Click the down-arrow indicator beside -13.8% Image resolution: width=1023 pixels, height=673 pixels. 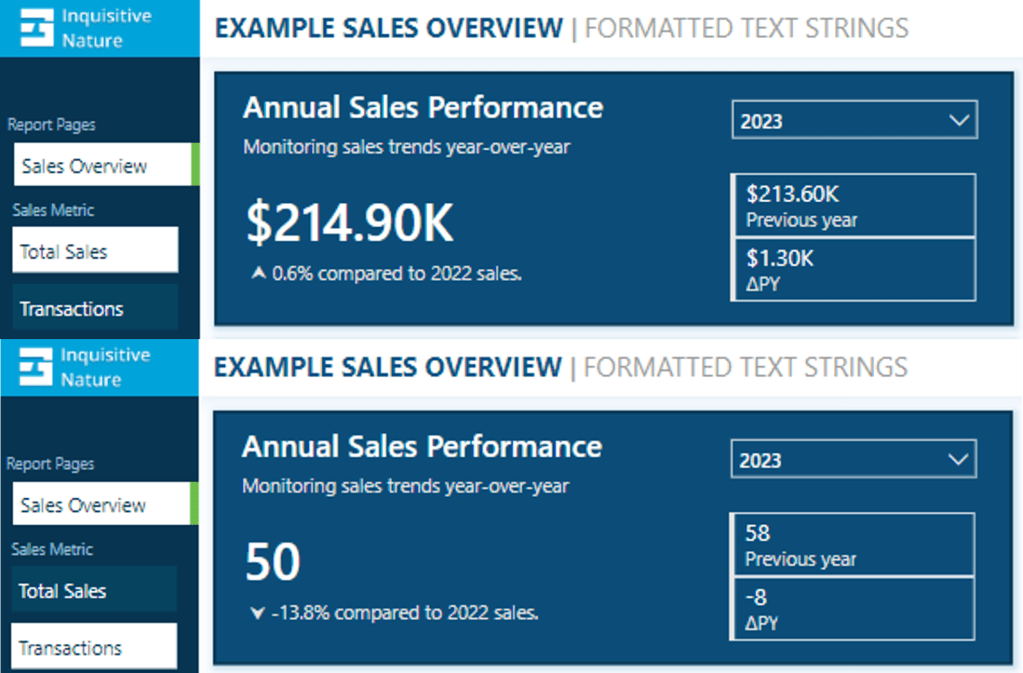258,612
